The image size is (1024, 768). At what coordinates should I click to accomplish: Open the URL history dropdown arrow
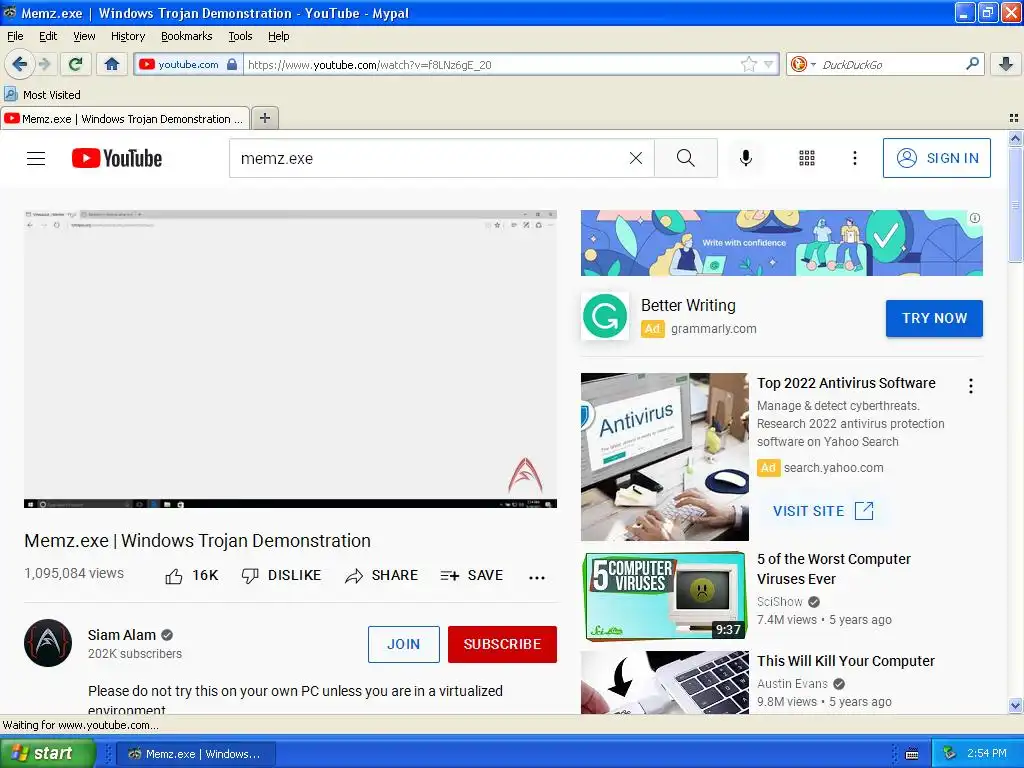[x=769, y=64]
